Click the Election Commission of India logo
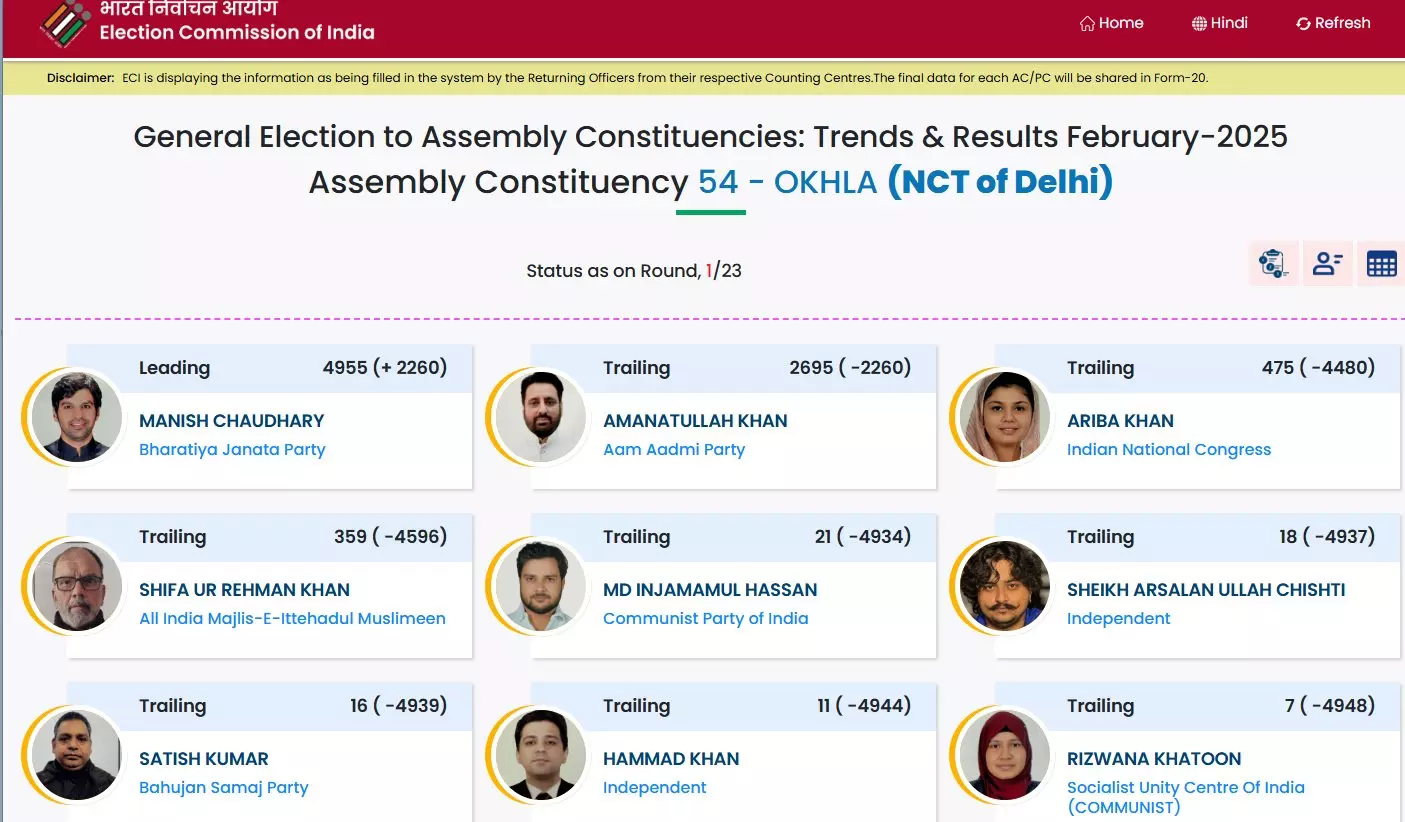1405x822 pixels. (x=66, y=24)
